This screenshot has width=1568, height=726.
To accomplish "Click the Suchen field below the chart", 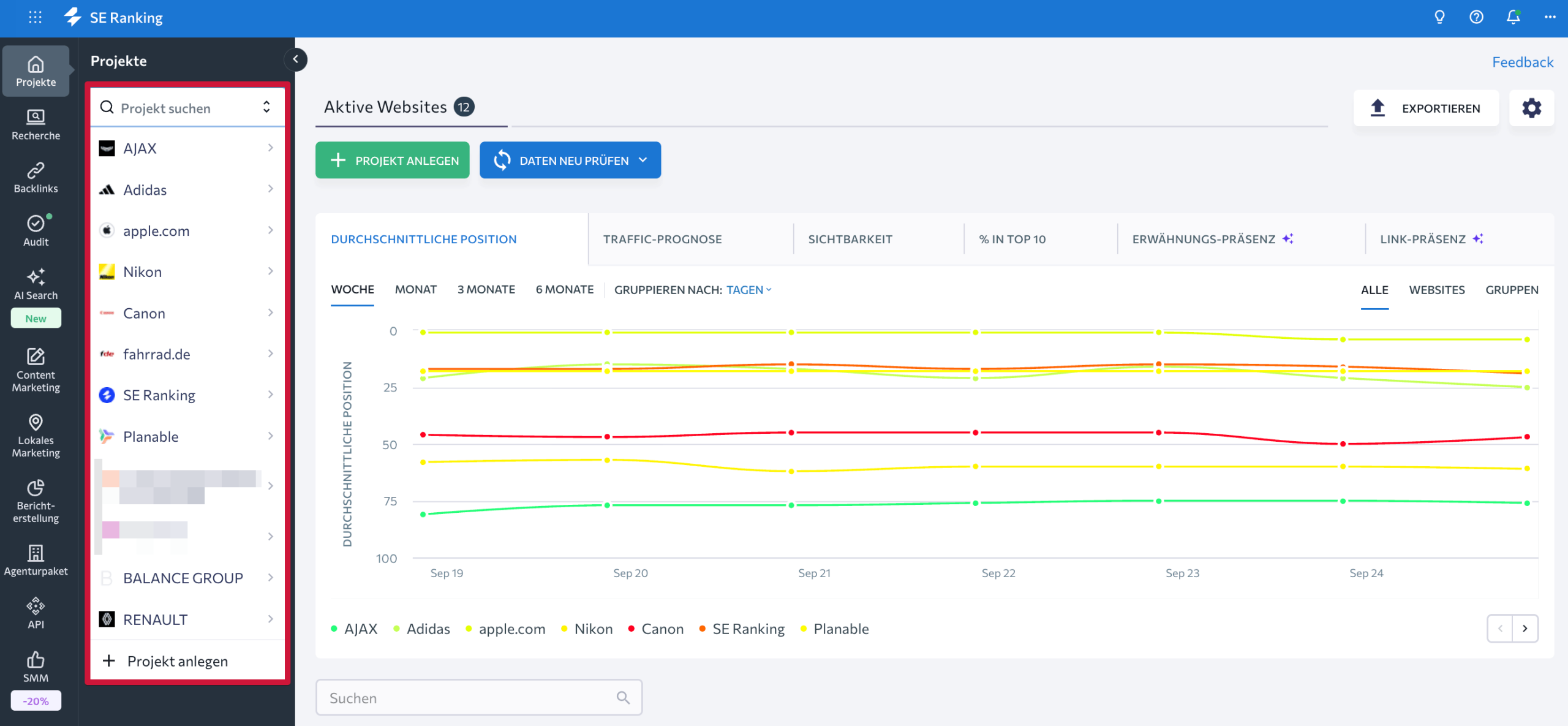I will click(x=478, y=697).
